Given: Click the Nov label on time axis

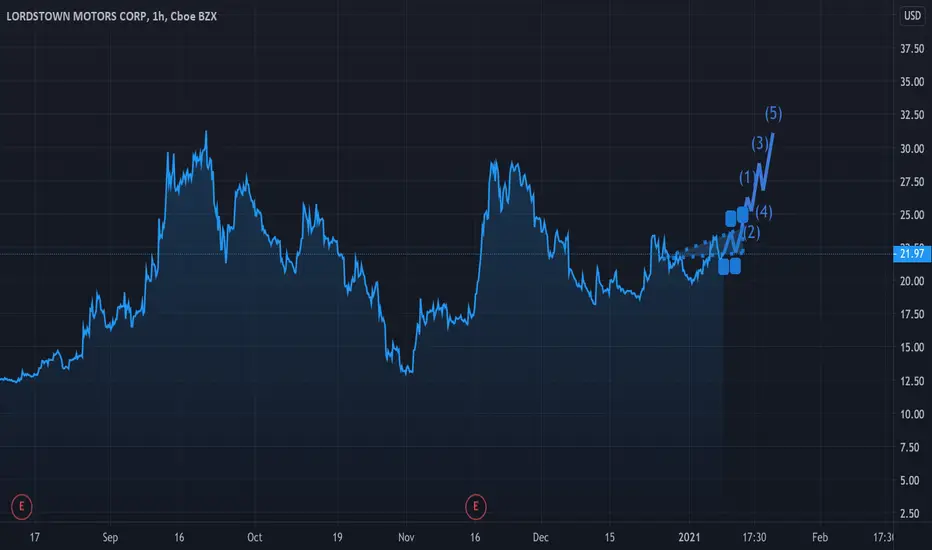Looking at the screenshot, I should click(x=406, y=538).
